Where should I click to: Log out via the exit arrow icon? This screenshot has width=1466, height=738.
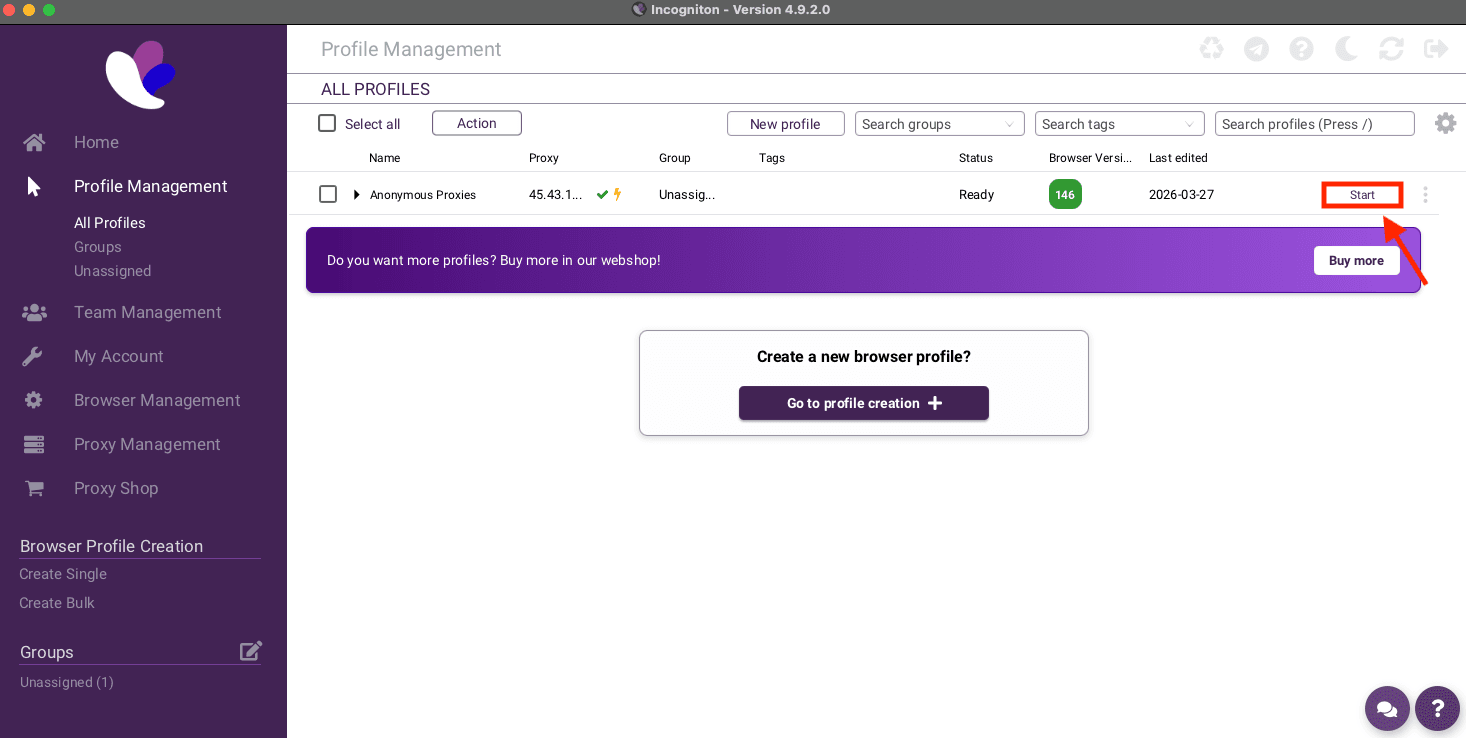[x=1436, y=48]
